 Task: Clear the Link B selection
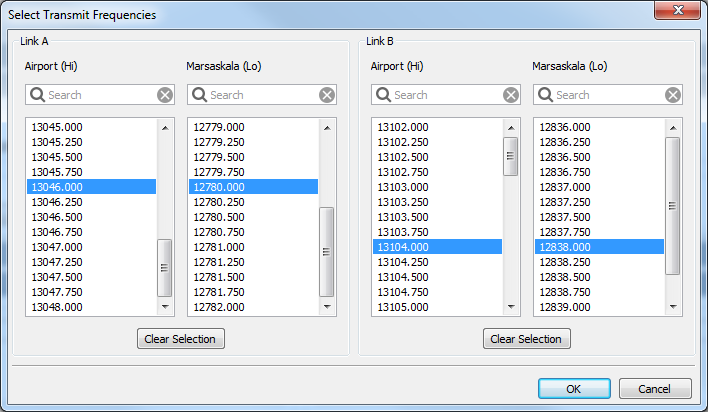[x=526, y=339]
